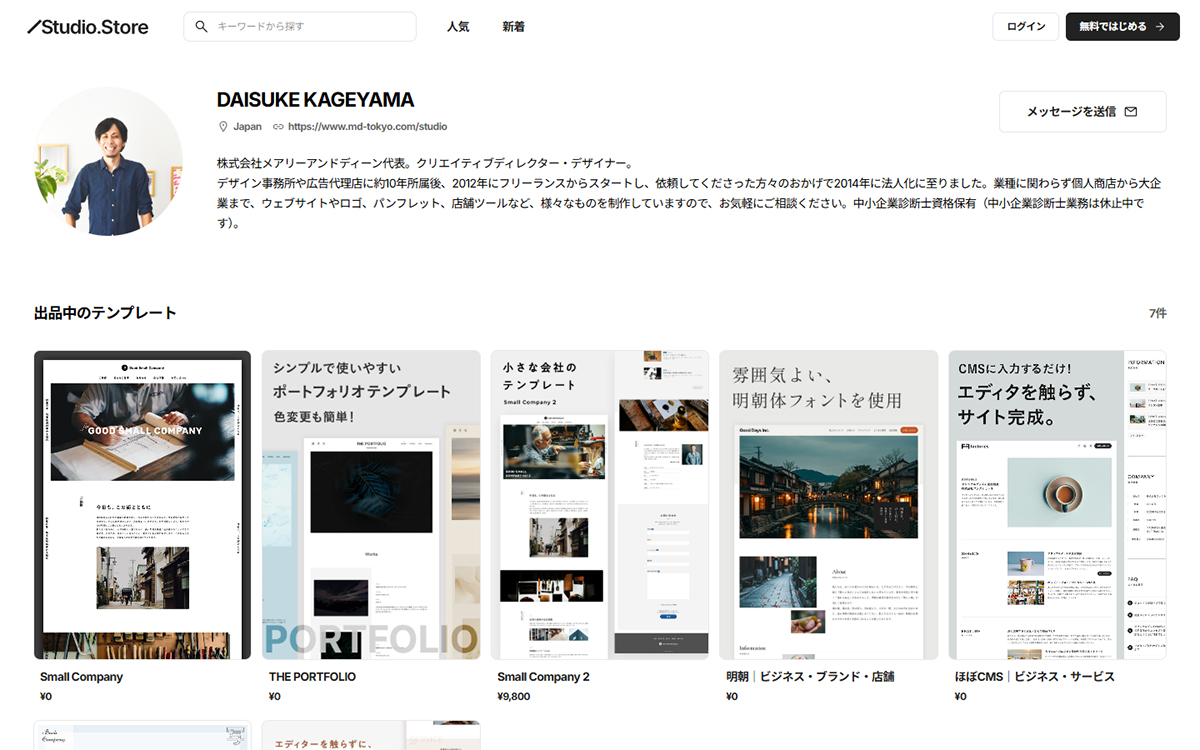Click Daisuke Kageyama's profile photo
Viewport: 1200px width, 750px height.
(108, 161)
